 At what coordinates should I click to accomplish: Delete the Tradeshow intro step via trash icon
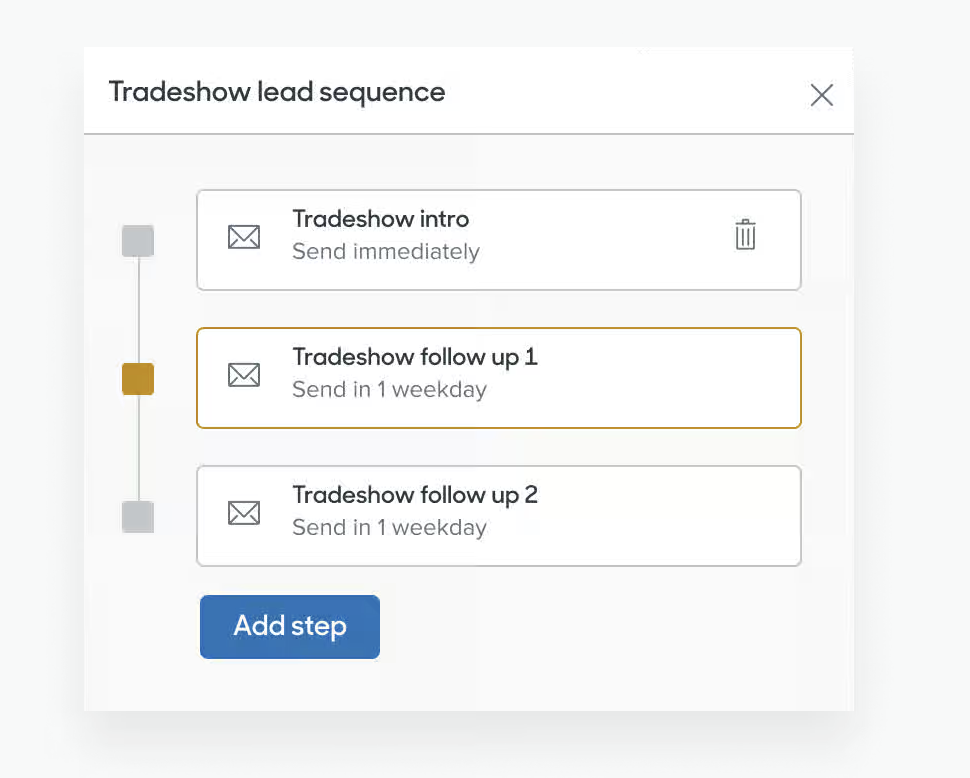pyautogui.click(x=745, y=235)
